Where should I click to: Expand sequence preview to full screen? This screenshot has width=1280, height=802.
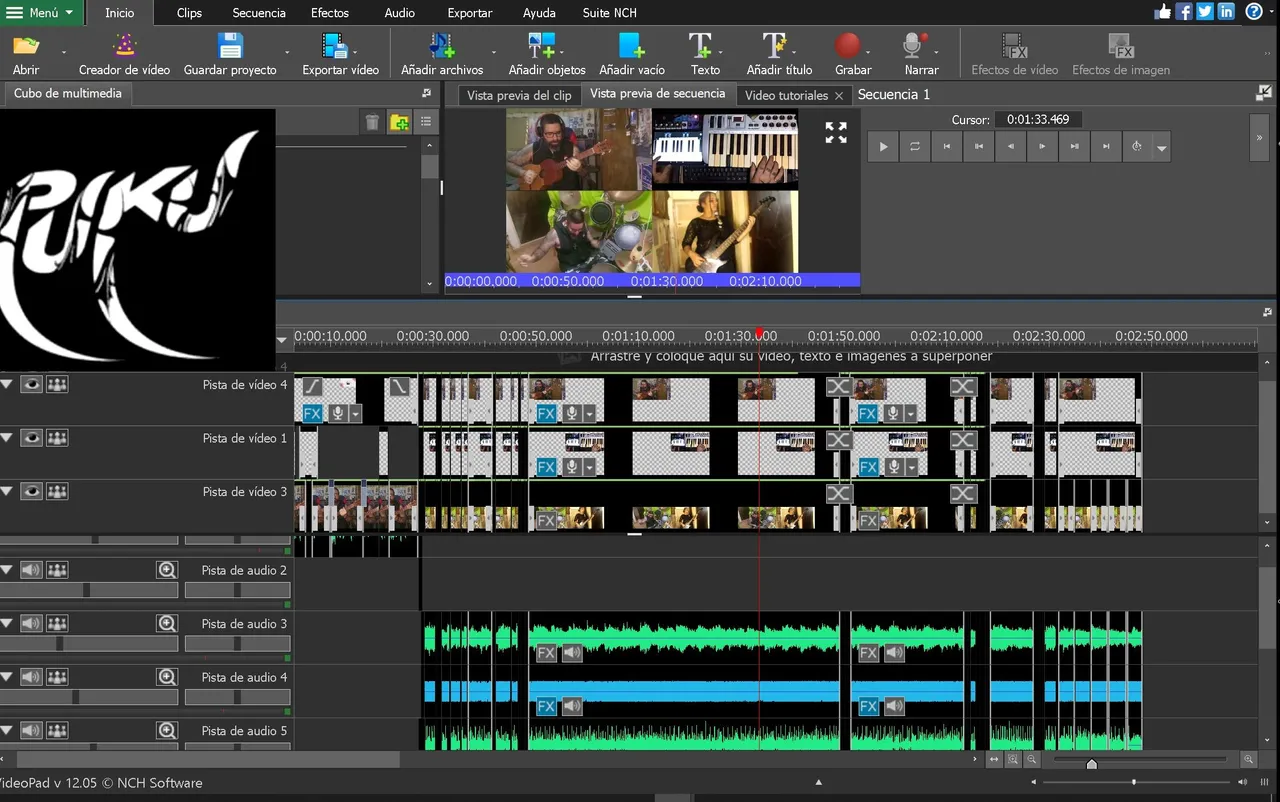click(836, 133)
